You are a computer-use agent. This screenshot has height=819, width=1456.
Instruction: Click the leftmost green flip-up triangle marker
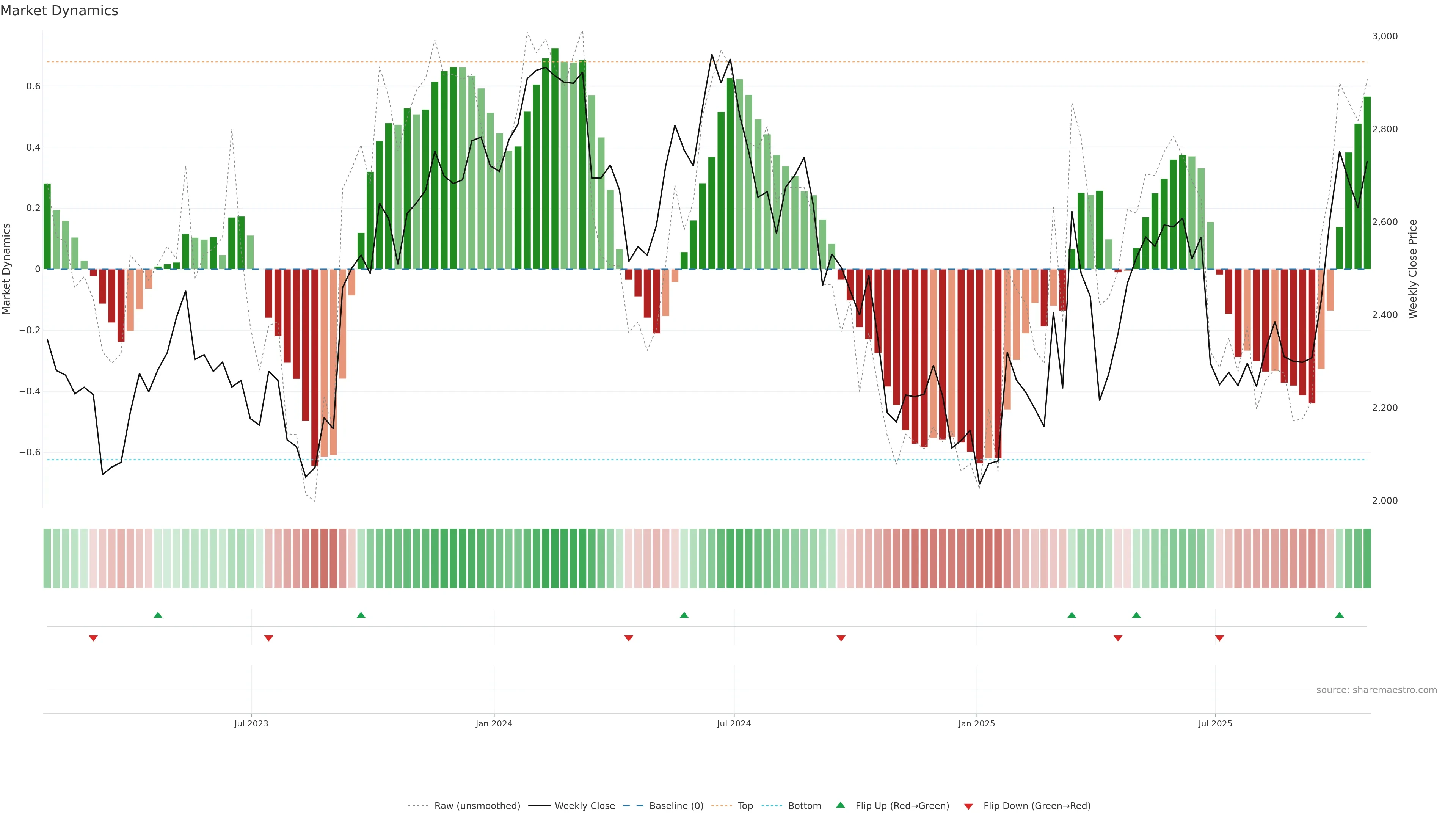coord(158,615)
